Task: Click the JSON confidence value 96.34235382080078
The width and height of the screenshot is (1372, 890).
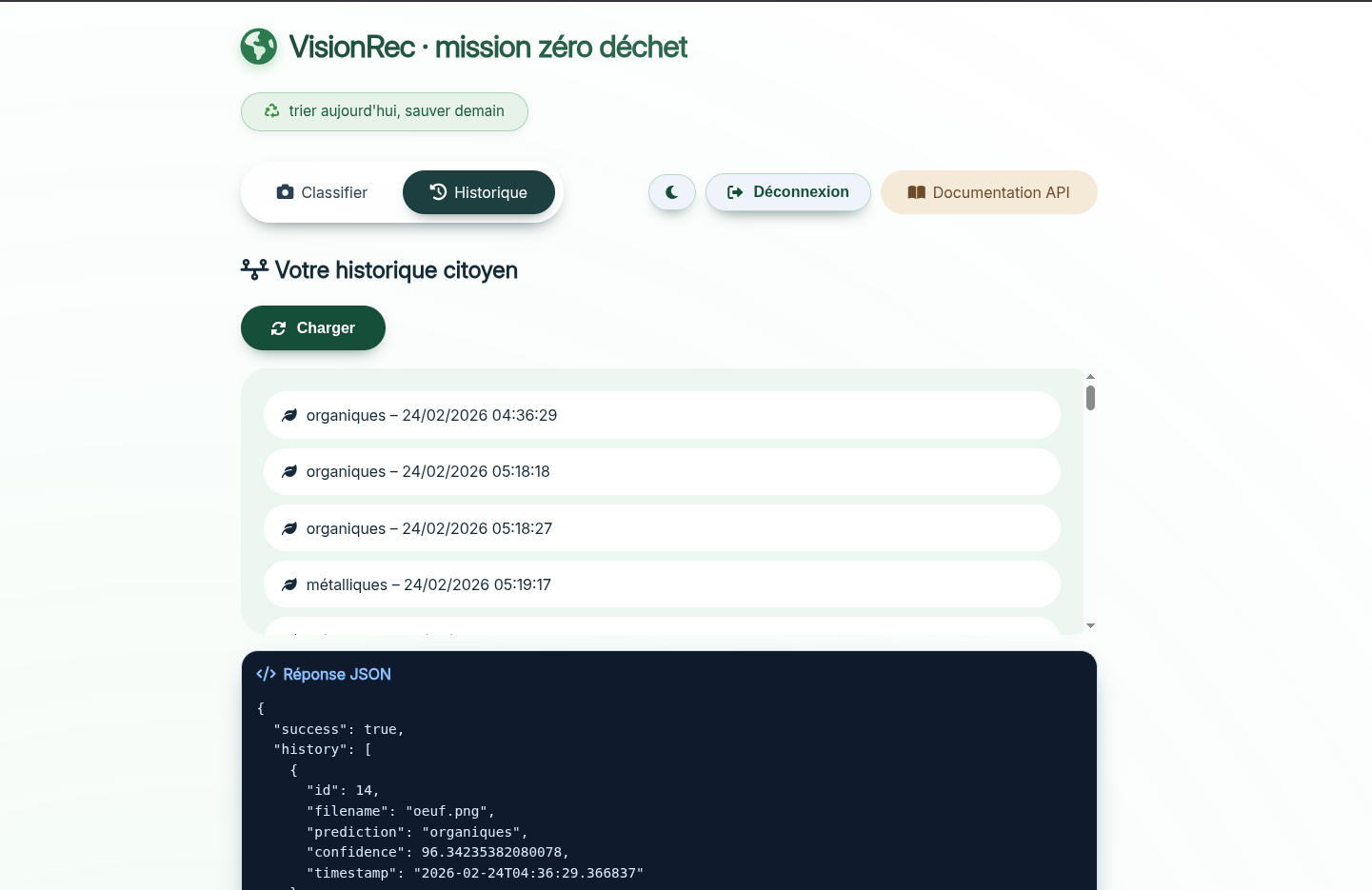Action: 491,852
